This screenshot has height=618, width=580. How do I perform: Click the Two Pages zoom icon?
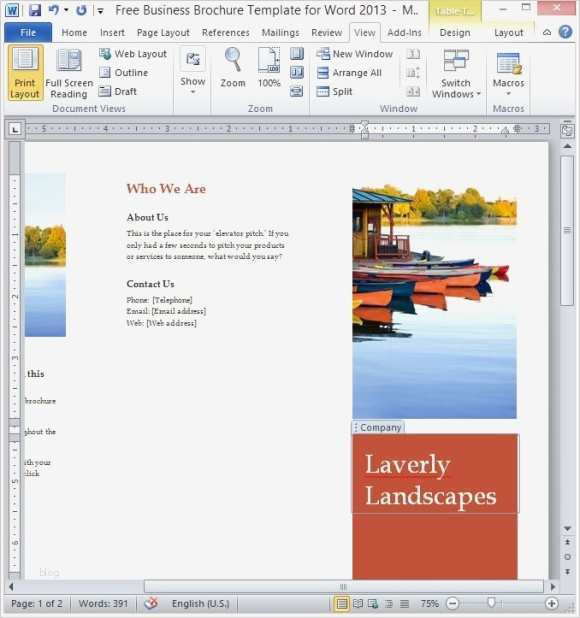297,73
